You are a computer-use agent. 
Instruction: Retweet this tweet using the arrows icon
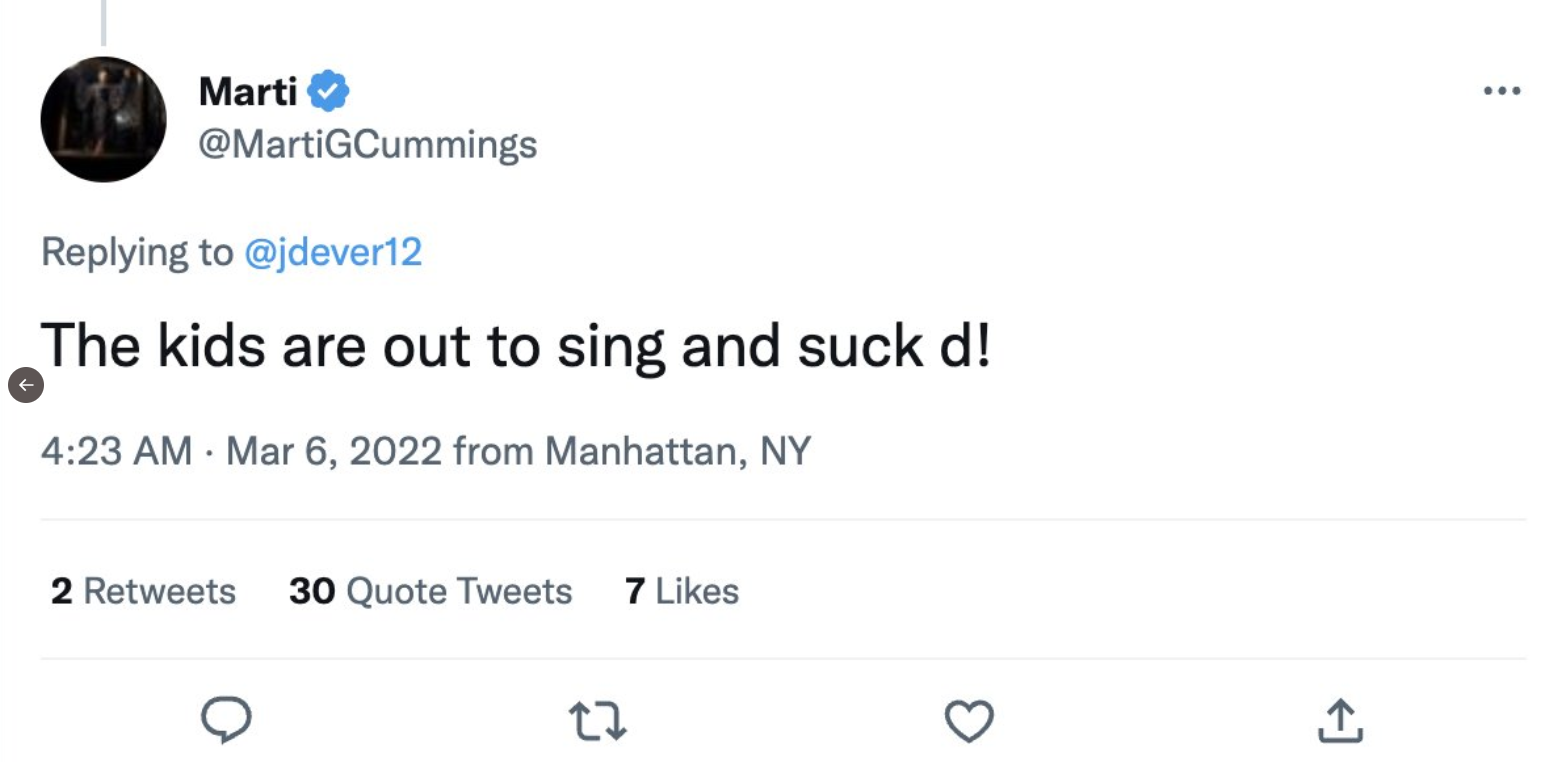point(597,720)
